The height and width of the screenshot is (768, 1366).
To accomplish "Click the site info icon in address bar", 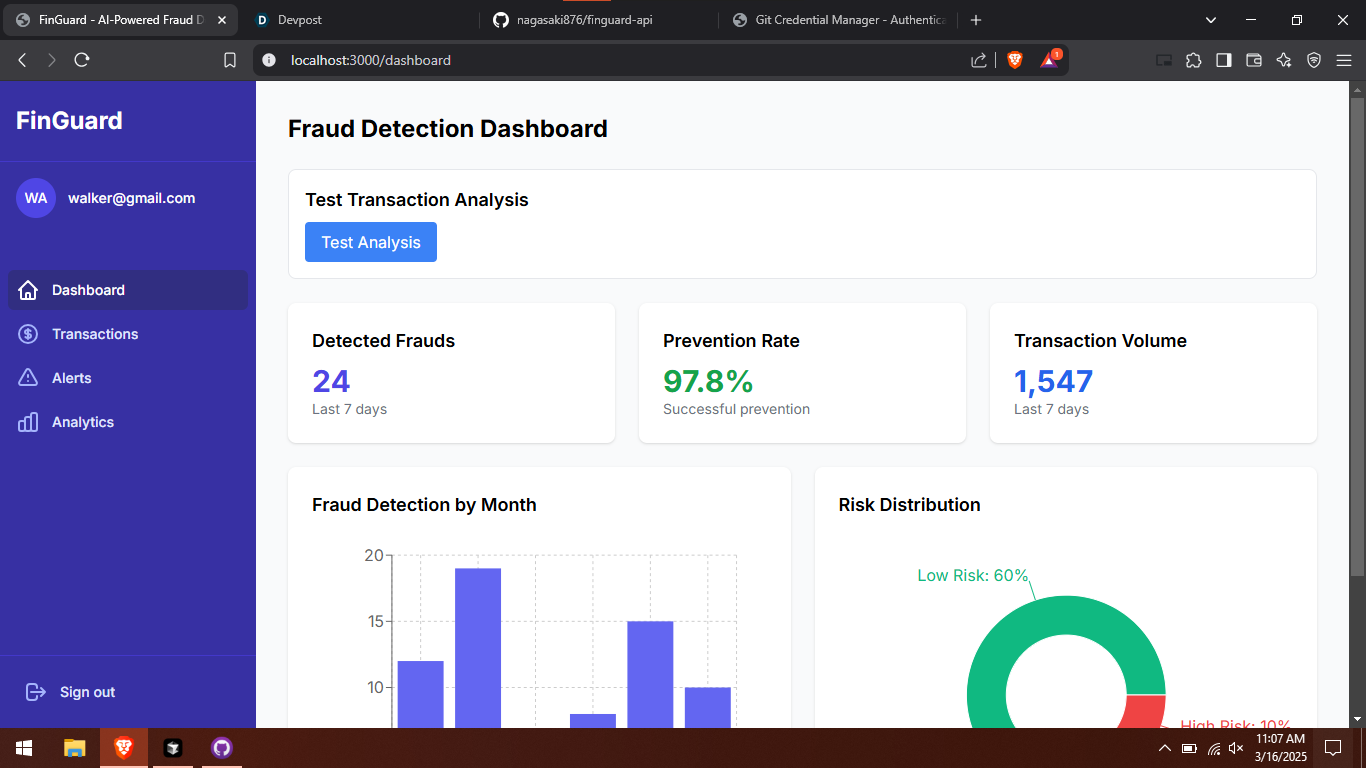I will (x=268, y=60).
